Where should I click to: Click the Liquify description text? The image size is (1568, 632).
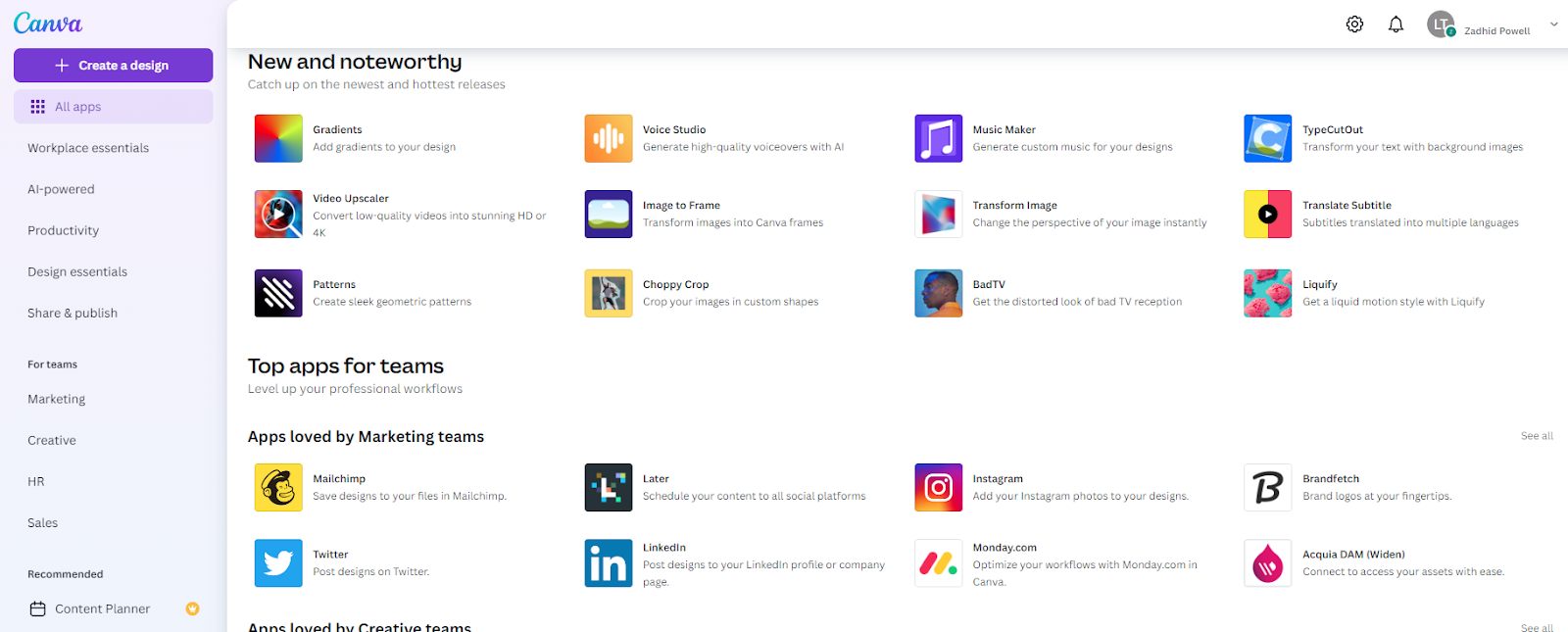point(1394,302)
